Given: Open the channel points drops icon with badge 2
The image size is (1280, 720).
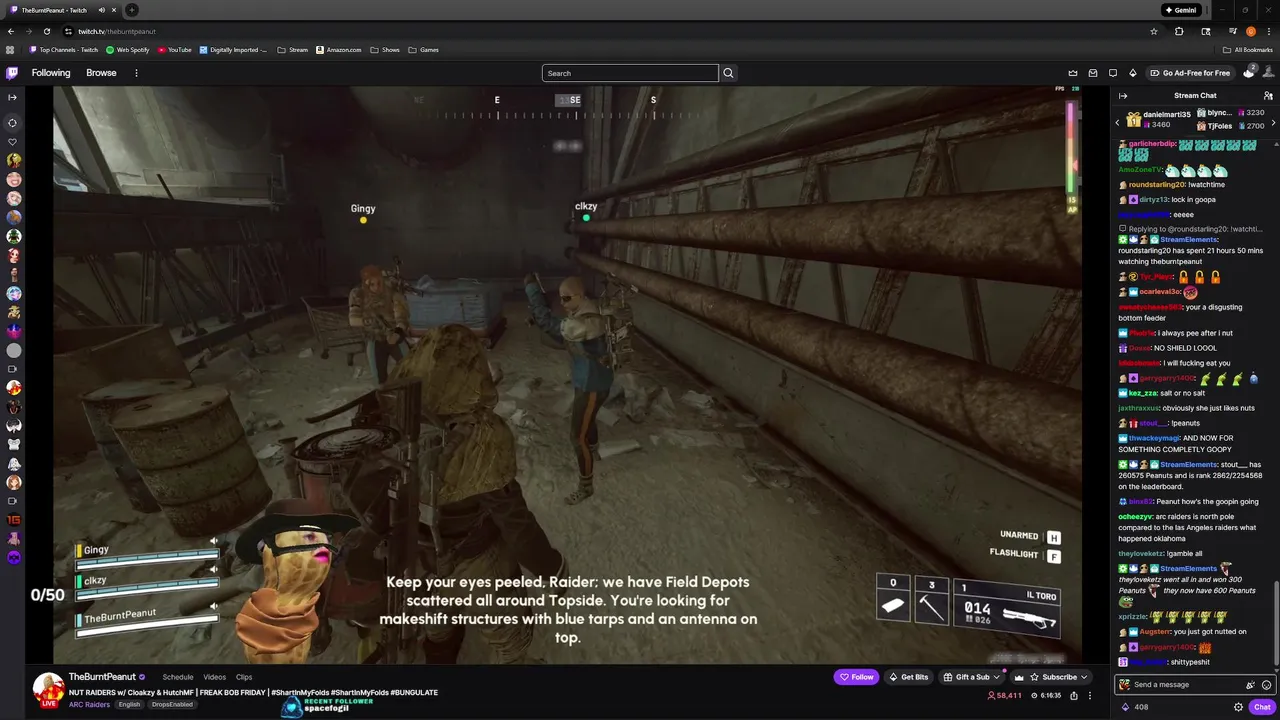Looking at the screenshot, I should coord(1249,72).
